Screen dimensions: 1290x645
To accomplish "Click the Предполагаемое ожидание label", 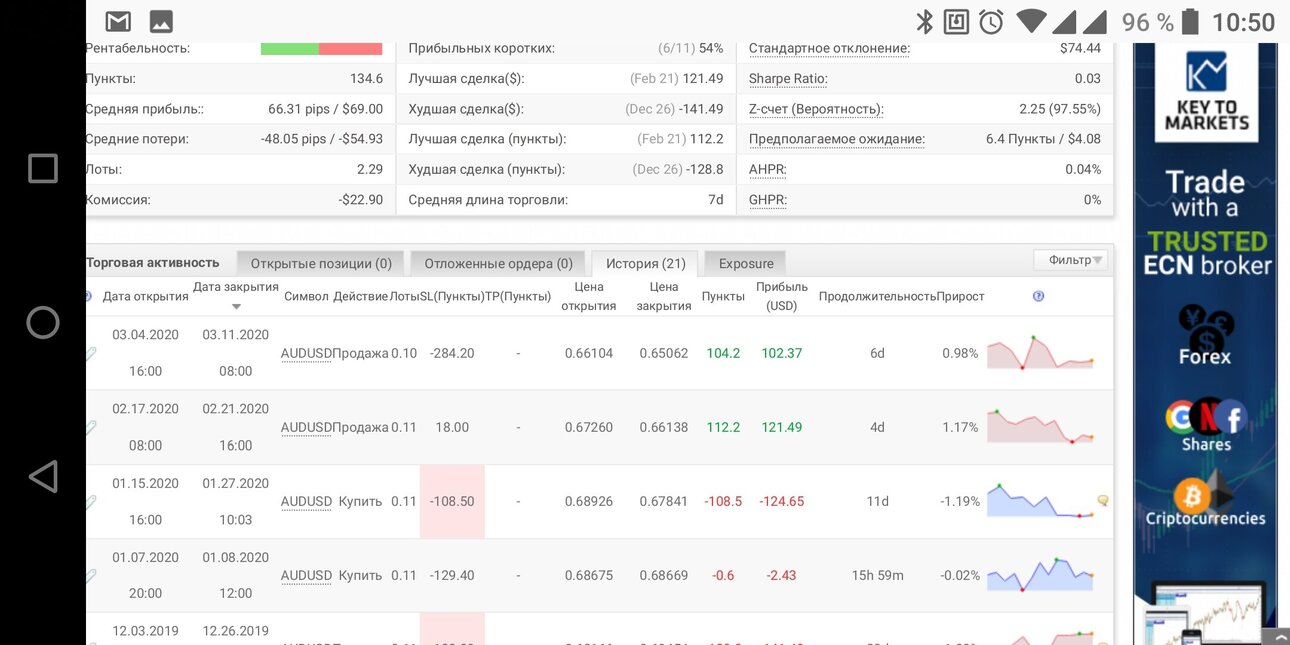I will [x=836, y=139].
